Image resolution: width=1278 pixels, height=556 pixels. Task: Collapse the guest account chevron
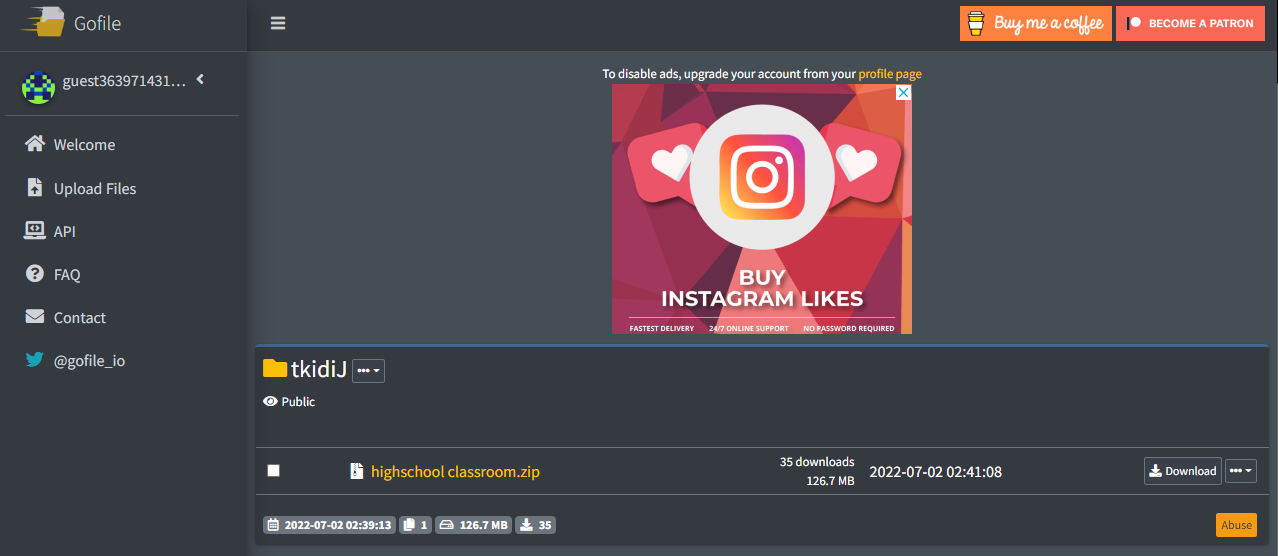coord(200,79)
